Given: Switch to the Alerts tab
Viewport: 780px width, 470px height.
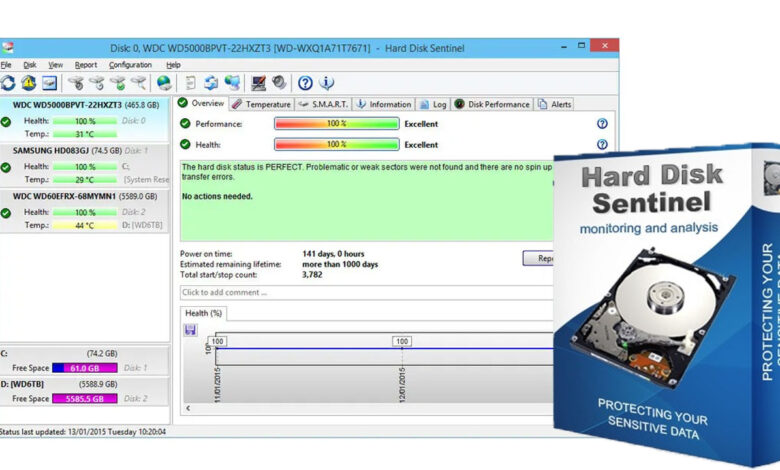Looking at the screenshot, I should coord(554,104).
